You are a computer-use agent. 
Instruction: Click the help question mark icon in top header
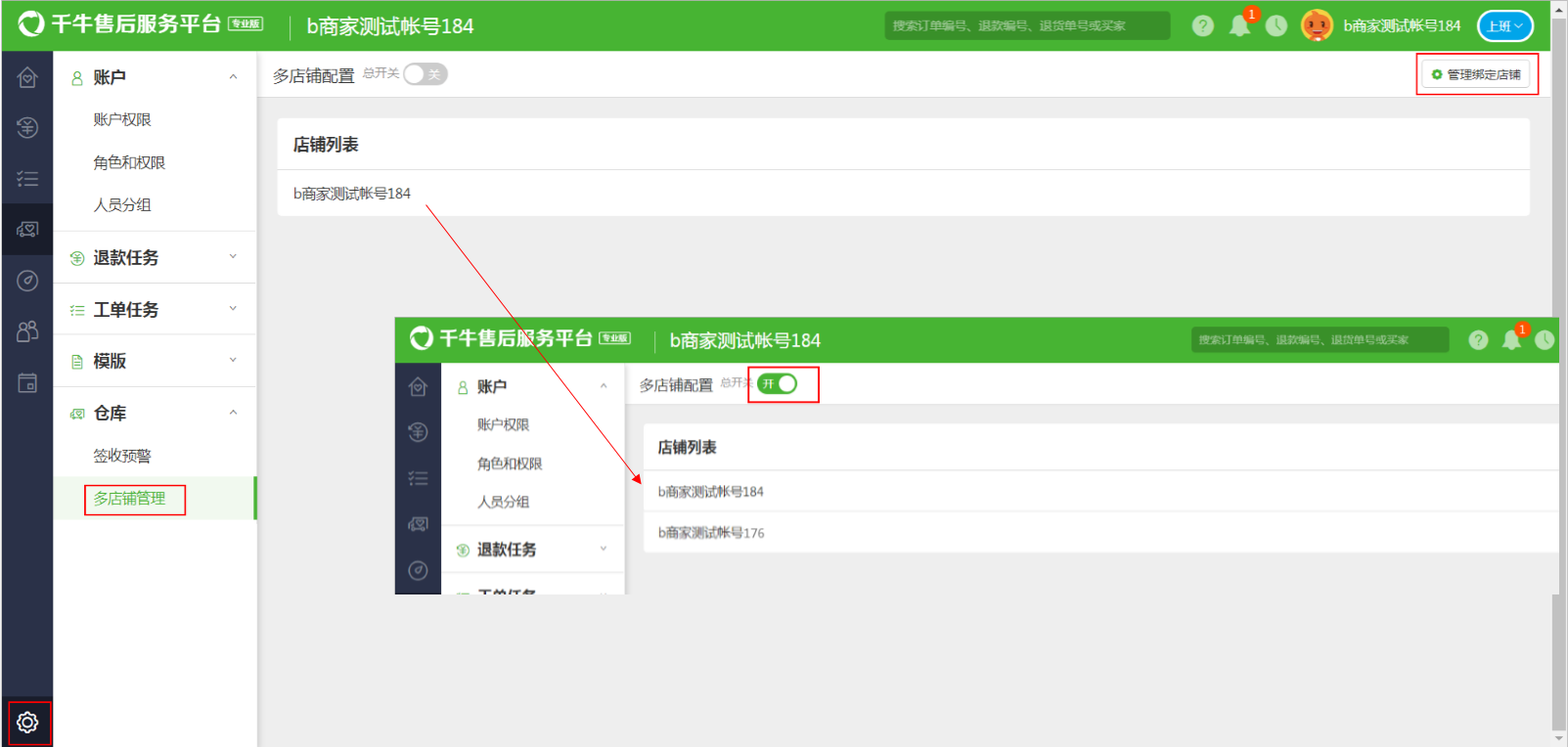[1203, 25]
